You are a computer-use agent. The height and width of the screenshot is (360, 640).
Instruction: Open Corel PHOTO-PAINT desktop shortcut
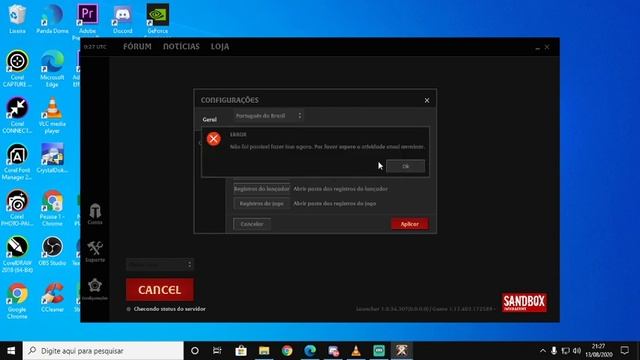tap(17, 208)
